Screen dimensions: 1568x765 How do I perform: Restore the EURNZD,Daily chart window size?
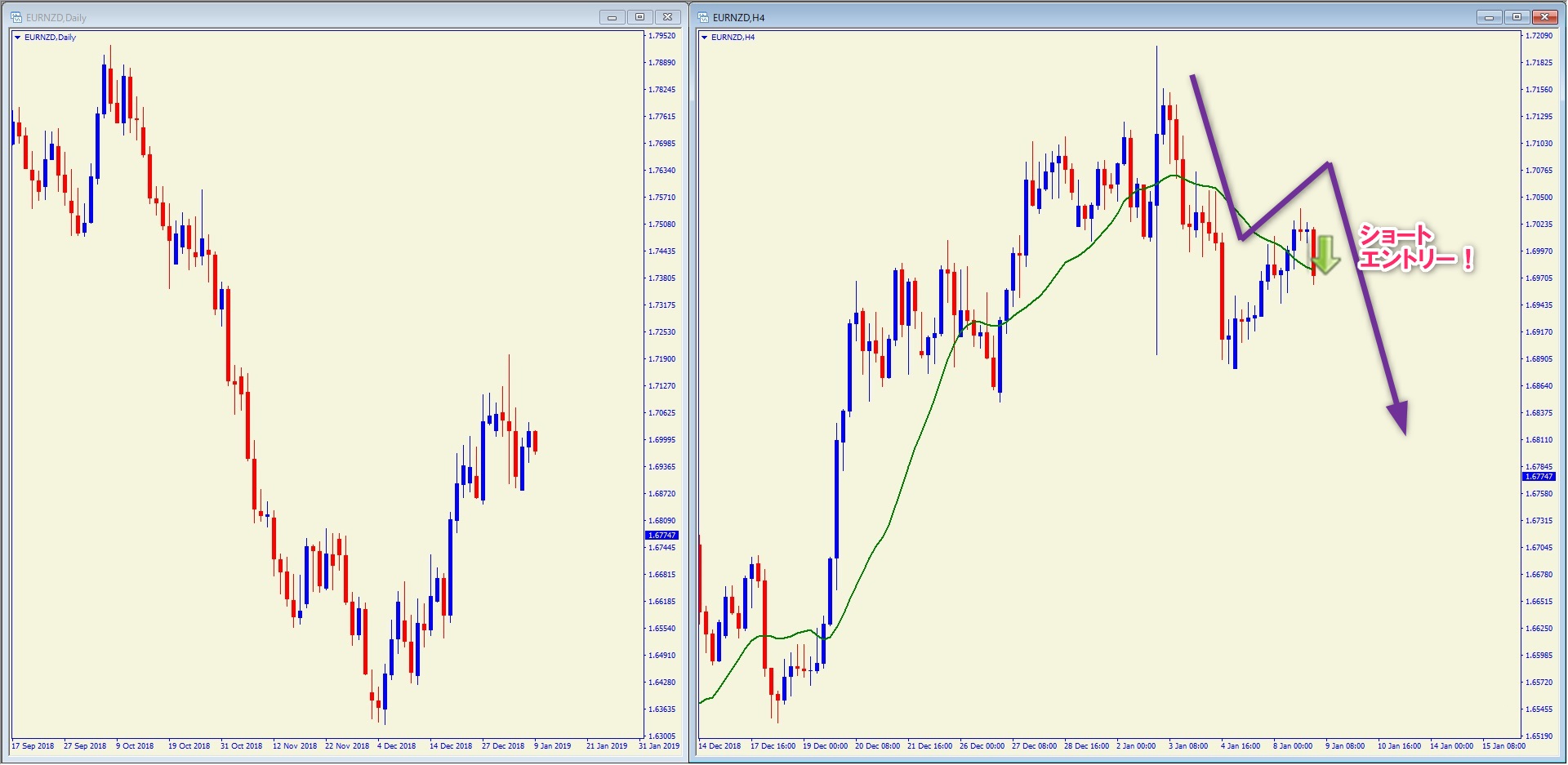[639, 17]
